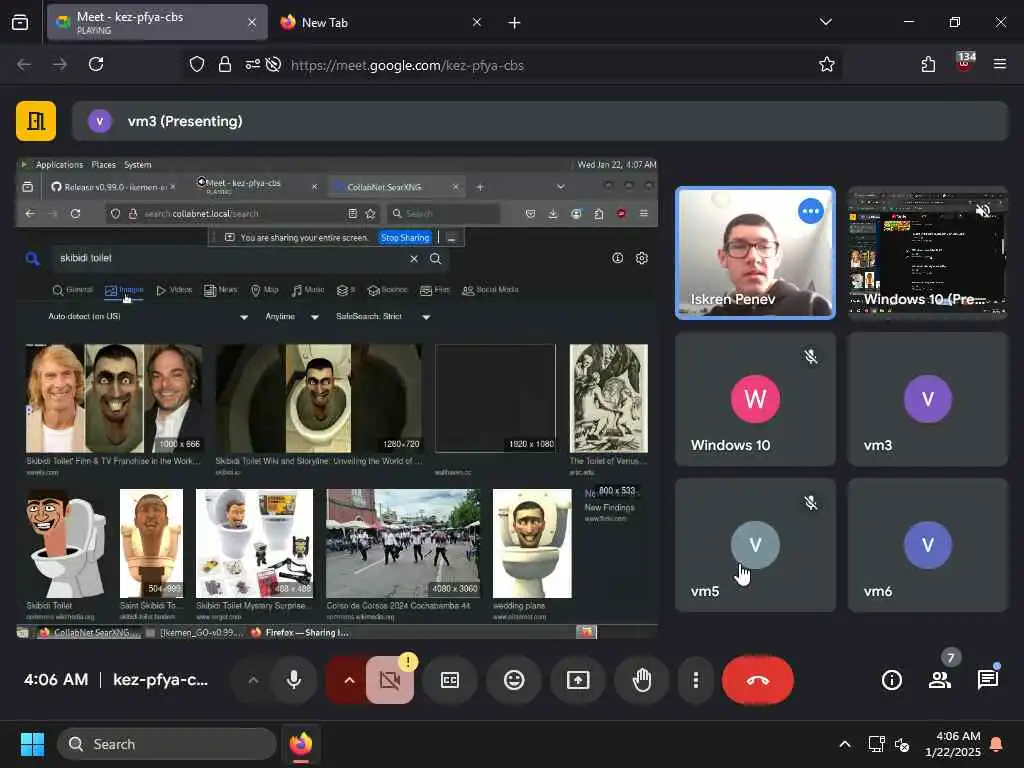Screen dimensions: 1024x768
Task: Click the vm3 presenter avatar
Action: click(100, 121)
